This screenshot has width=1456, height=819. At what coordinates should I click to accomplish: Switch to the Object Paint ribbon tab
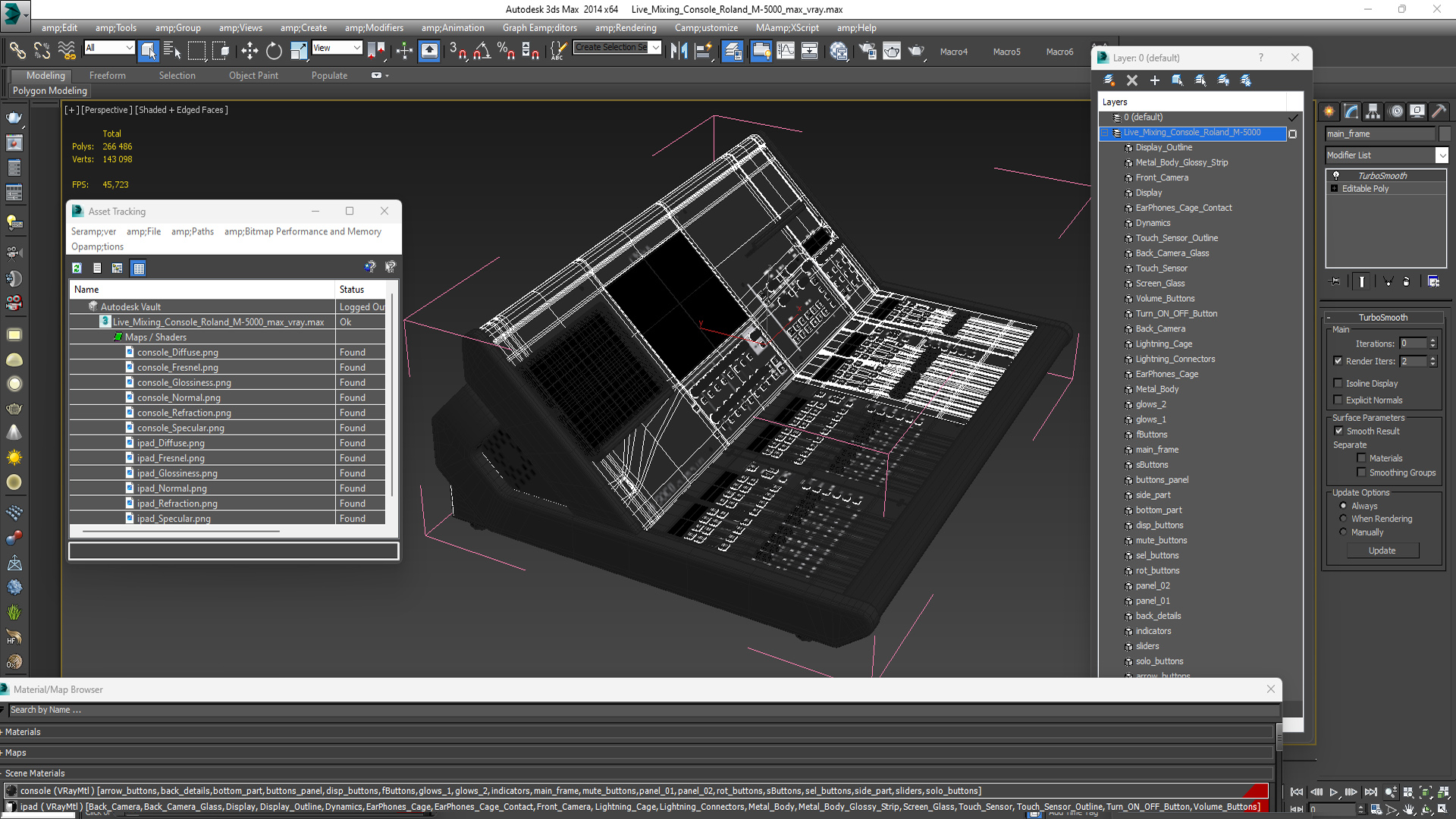253,75
